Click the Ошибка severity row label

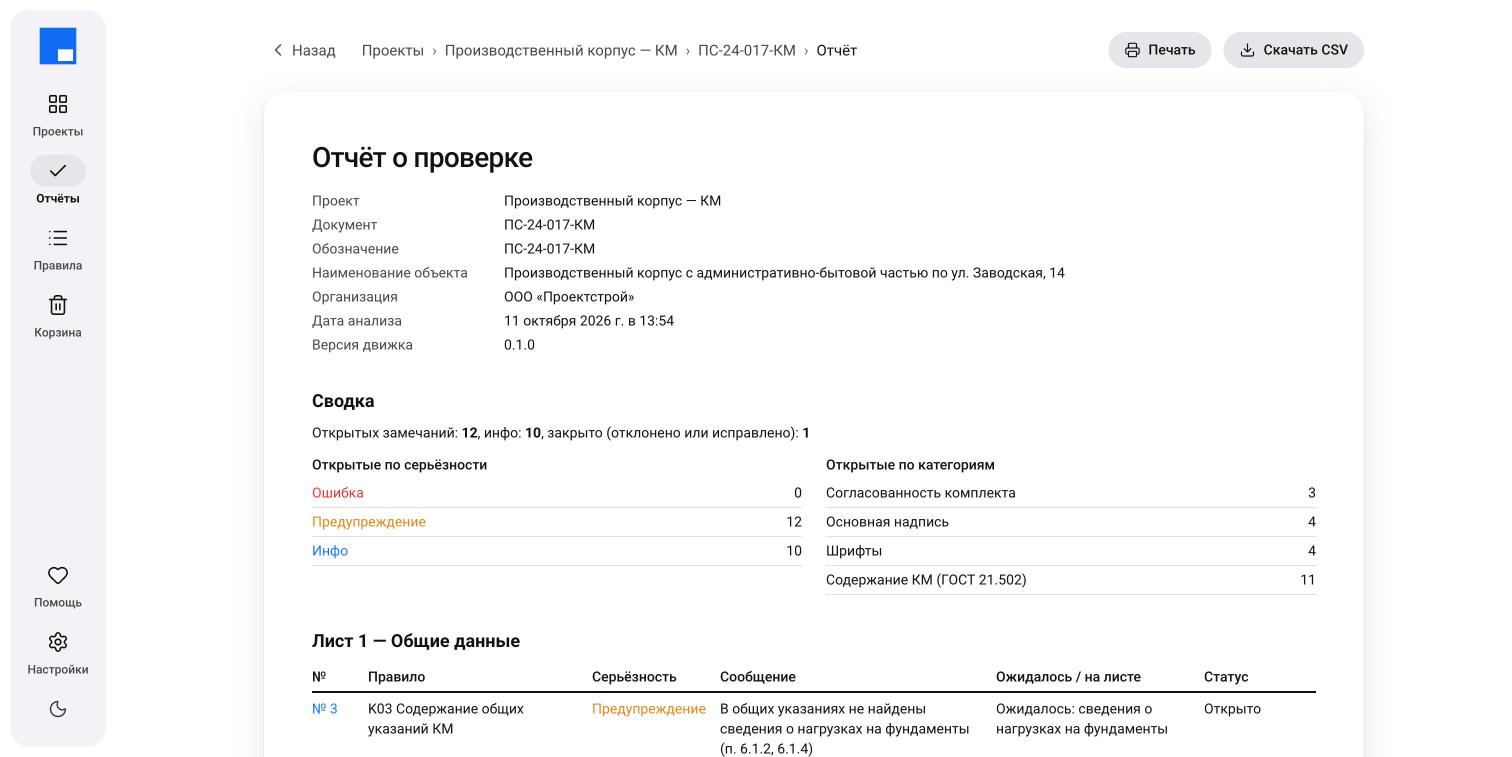[x=338, y=493]
